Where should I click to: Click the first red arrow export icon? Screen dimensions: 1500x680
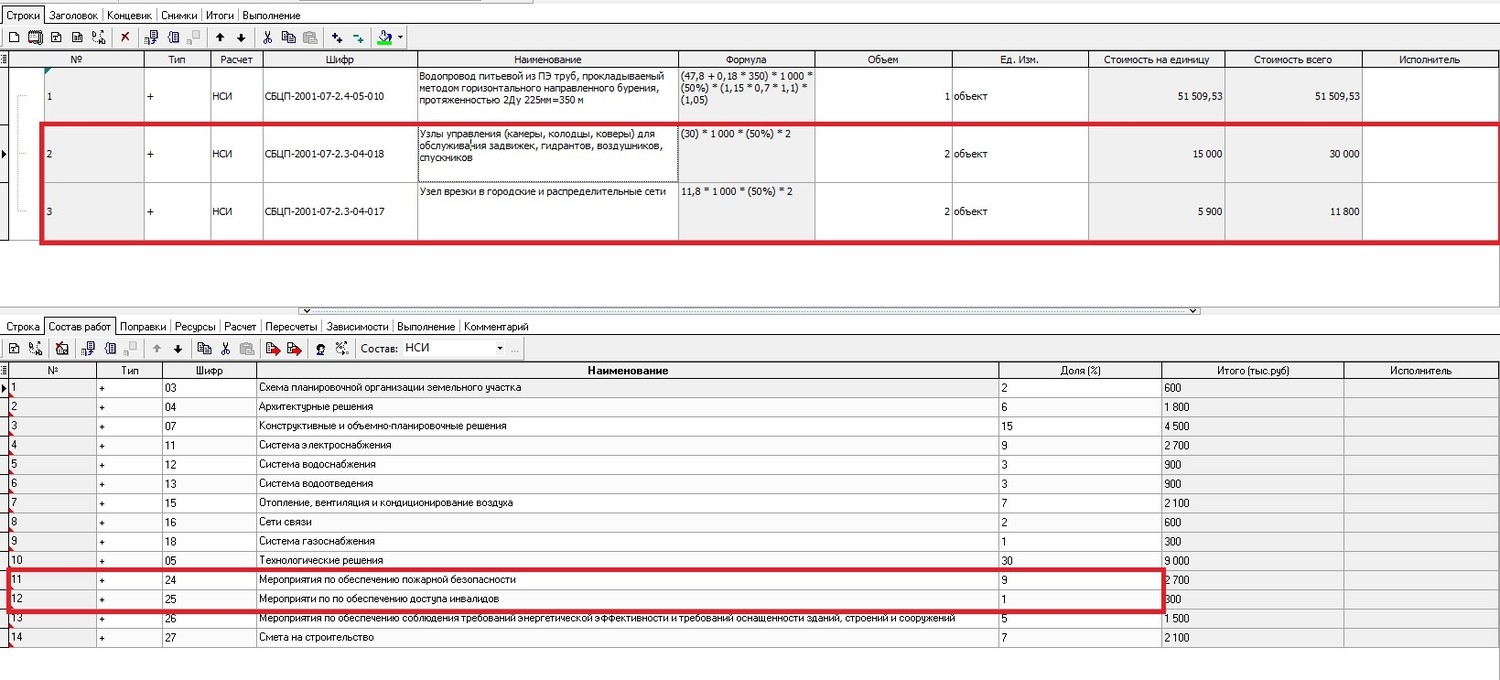[x=272, y=348]
